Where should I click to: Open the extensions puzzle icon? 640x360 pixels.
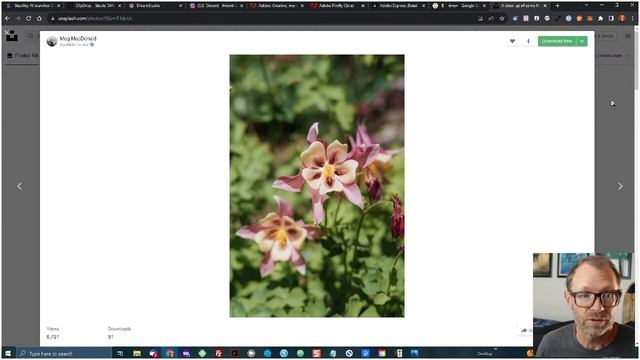[601, 18]
